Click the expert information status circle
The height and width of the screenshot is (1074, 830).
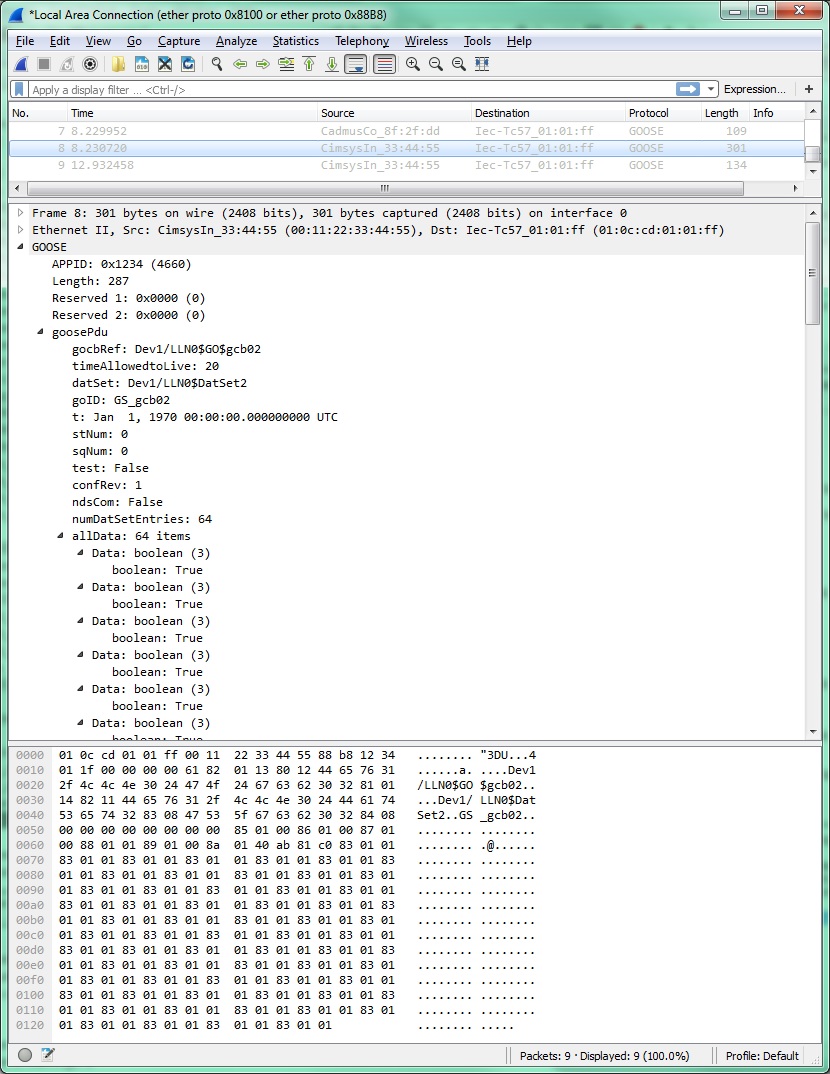click(x=25, y=1055)
